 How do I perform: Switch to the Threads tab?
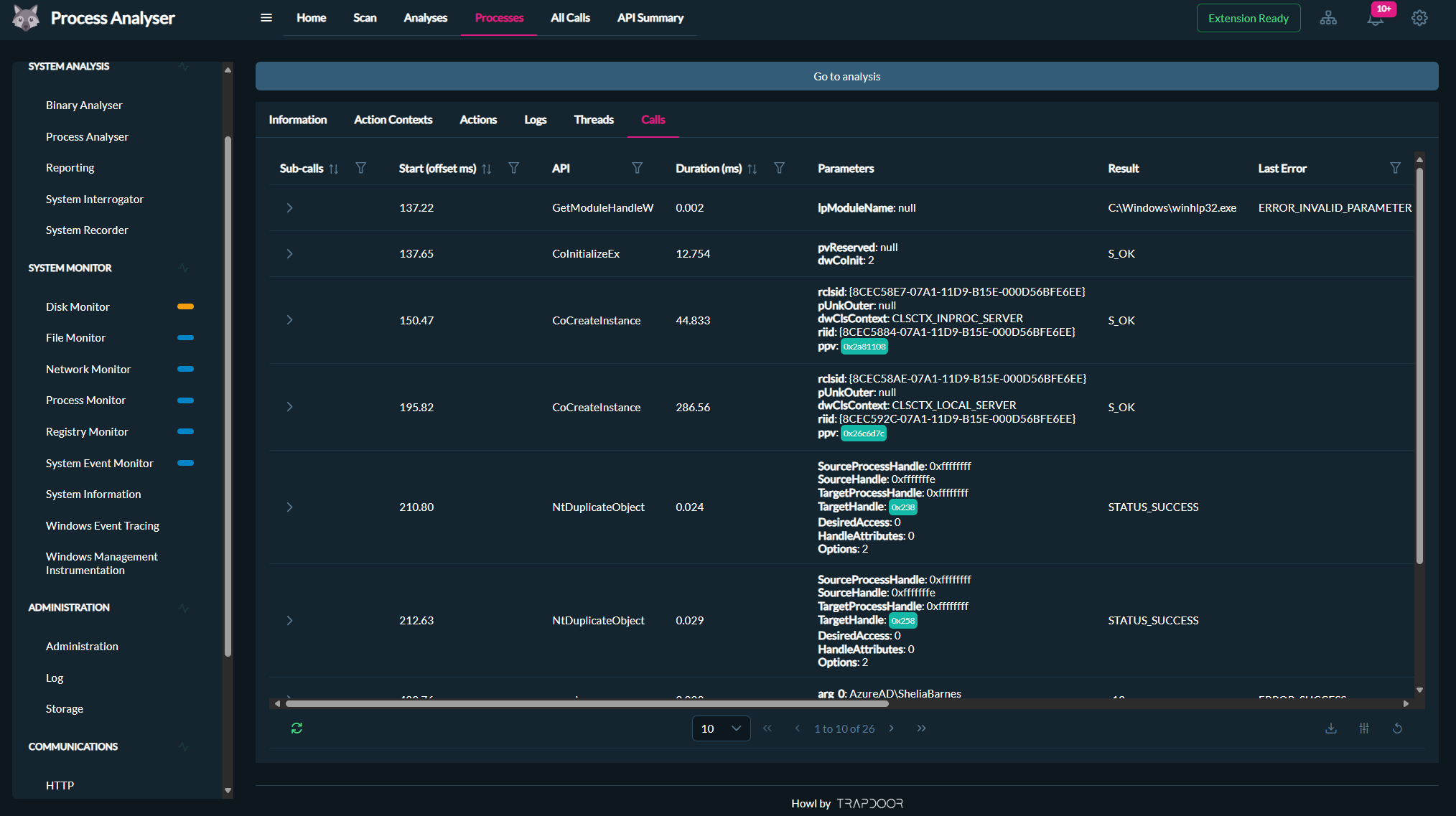pyautogui.click(x=593, y=120)
